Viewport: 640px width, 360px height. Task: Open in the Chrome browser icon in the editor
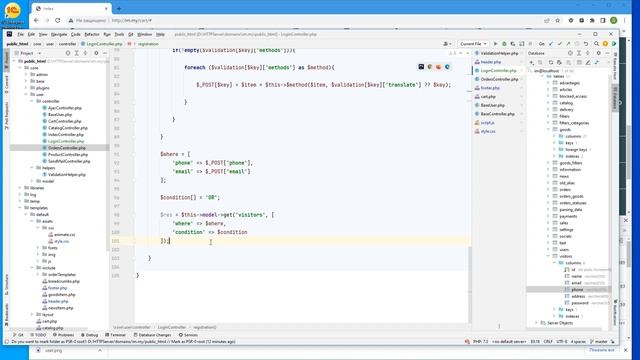430,67
